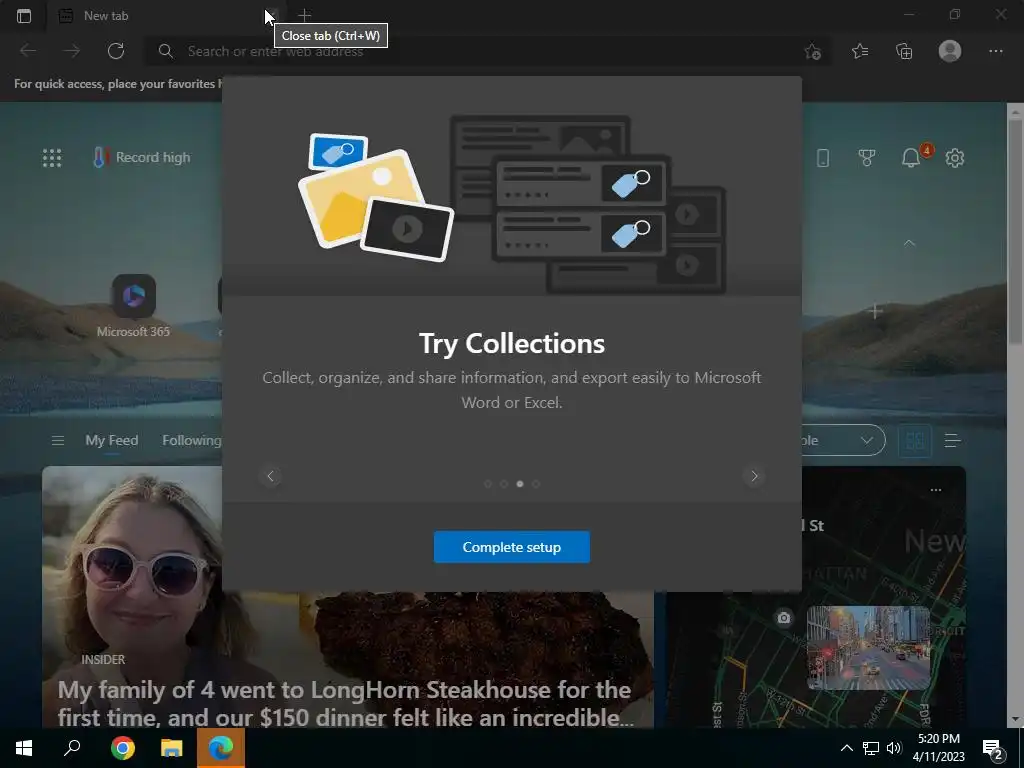Open notifications bell with 4 badge
The image size is (1024, 768).
(911, 157)
